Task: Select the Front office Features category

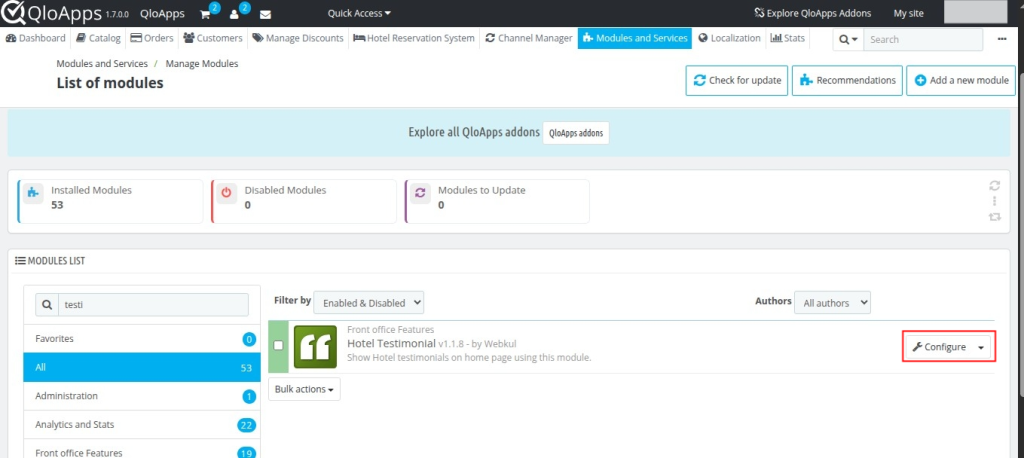Action: coord(142,450)
